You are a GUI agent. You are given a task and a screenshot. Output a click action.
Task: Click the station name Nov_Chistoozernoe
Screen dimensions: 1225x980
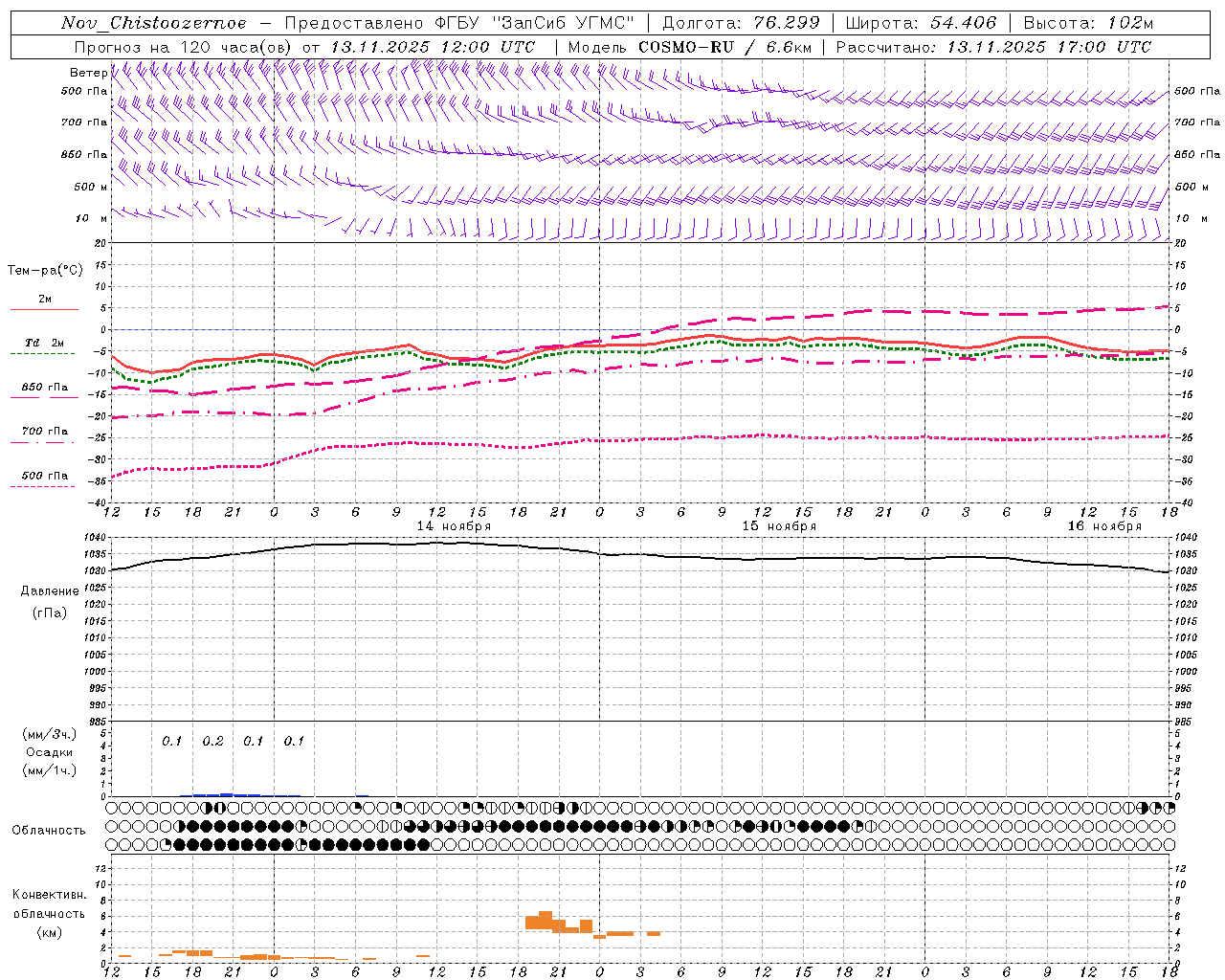coord(153,23)
